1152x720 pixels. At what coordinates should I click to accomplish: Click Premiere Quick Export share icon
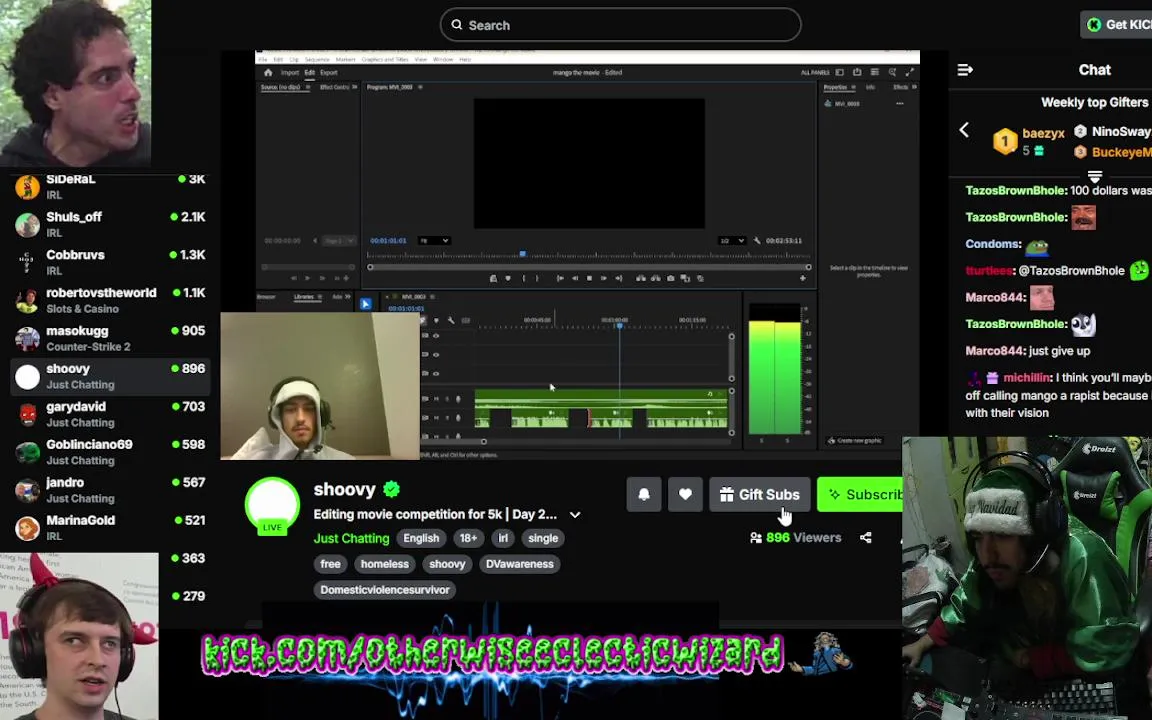(857, 73)
